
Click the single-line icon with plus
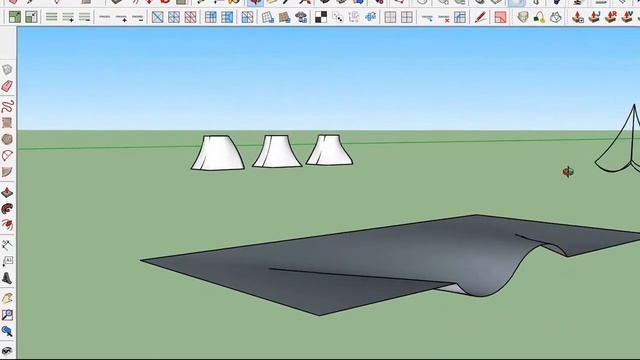click(x=121, y=17)
